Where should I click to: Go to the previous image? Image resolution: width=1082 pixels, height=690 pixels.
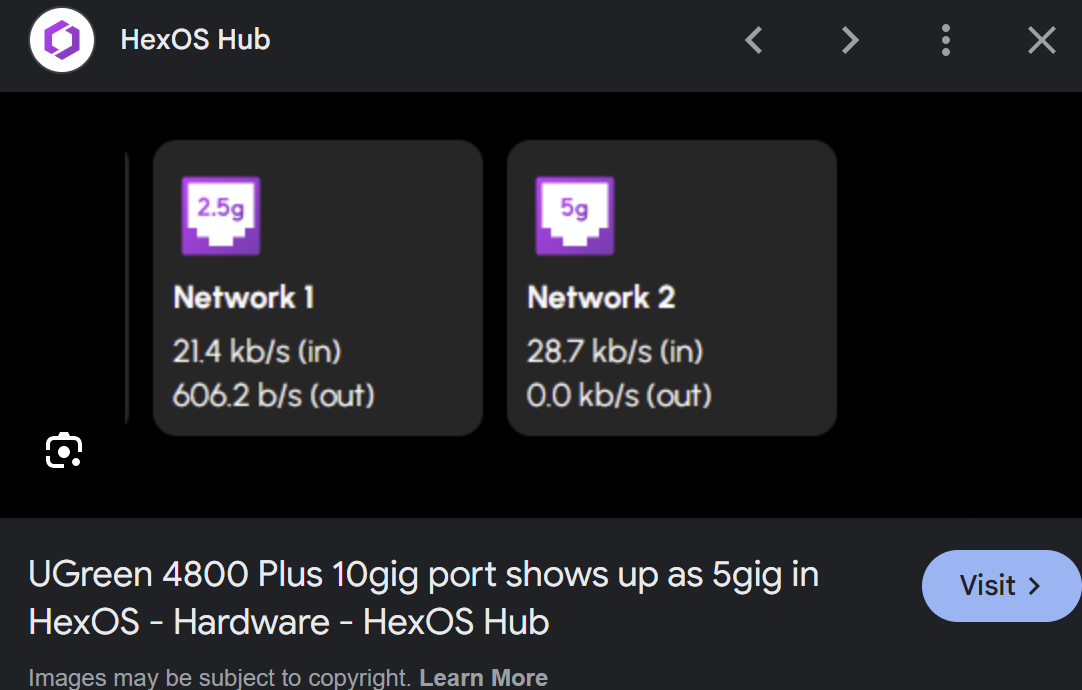coord(754,41)
